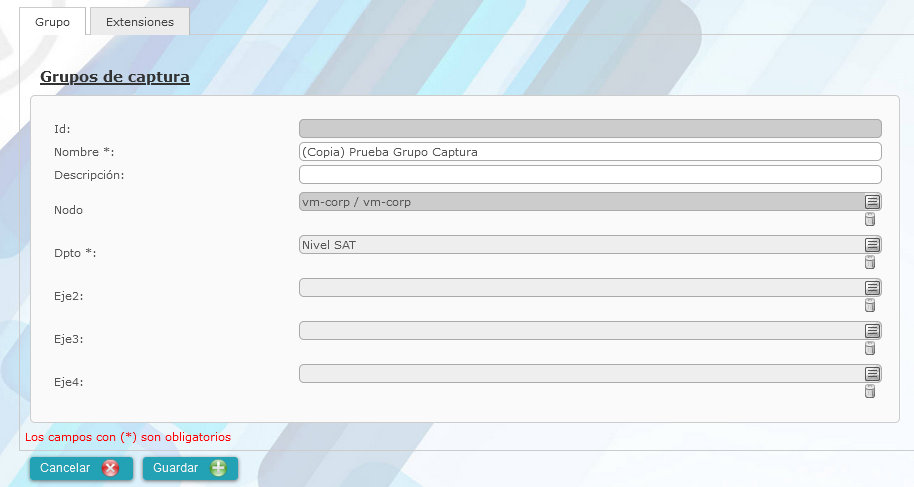
Task: Open the list picker for Eje2
Action: point(872,288)
